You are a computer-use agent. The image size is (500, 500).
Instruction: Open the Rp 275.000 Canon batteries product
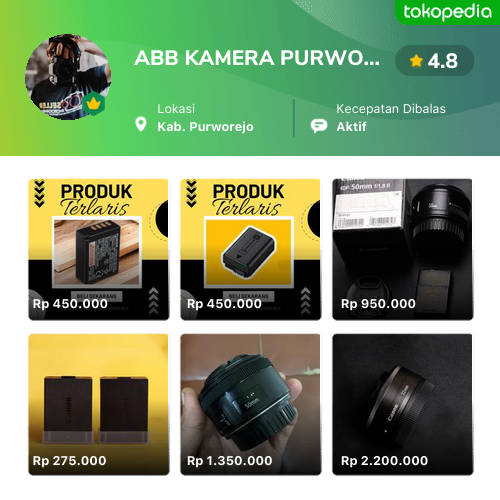click(99, 404)
